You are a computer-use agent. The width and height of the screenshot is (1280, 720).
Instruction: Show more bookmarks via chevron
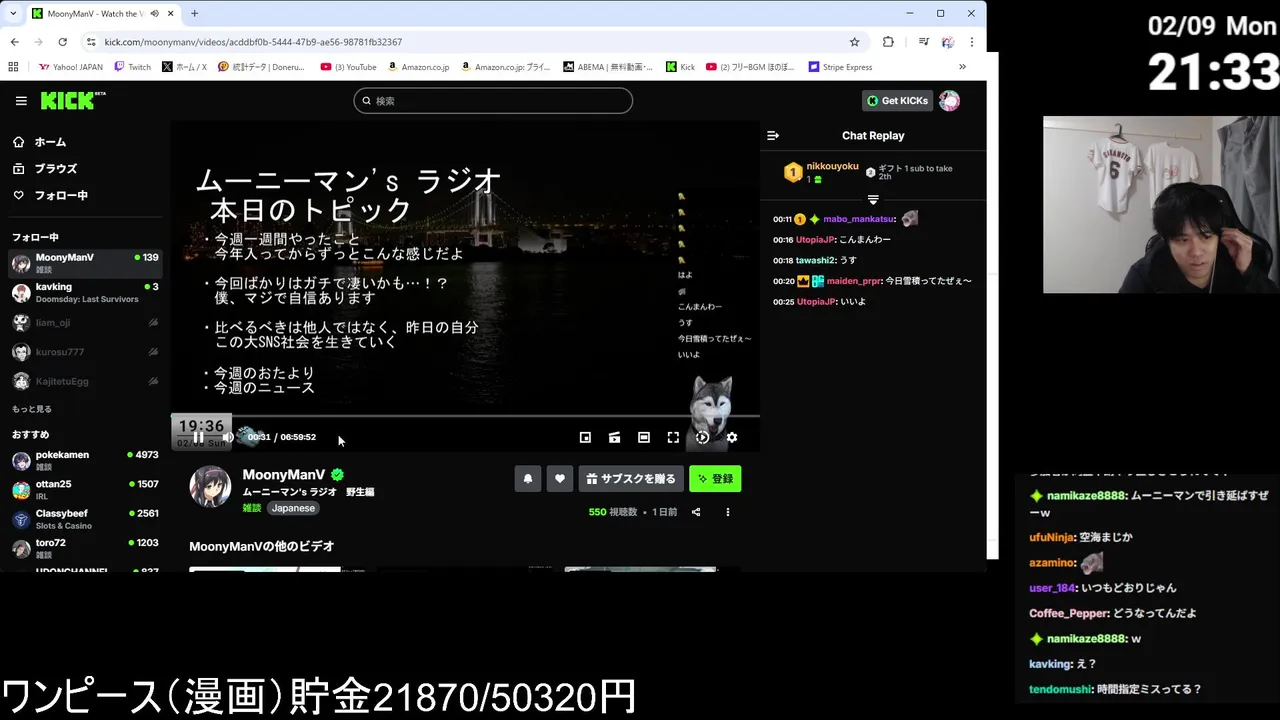pyautogui.click(x=962, y=67)
